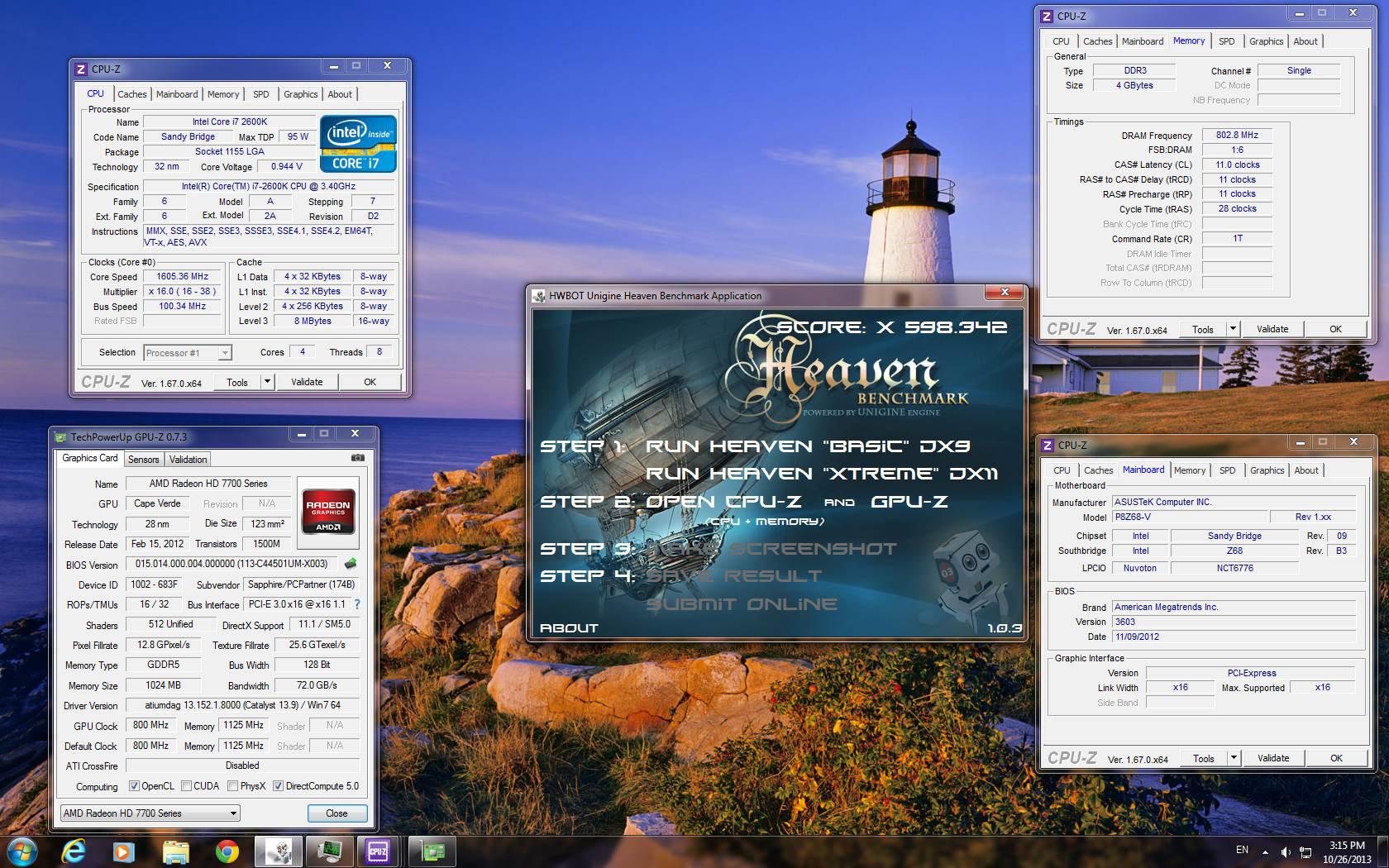Open the Validation tab in GPU-Z
Viewport: 1389px width, 868px height.
188,460
